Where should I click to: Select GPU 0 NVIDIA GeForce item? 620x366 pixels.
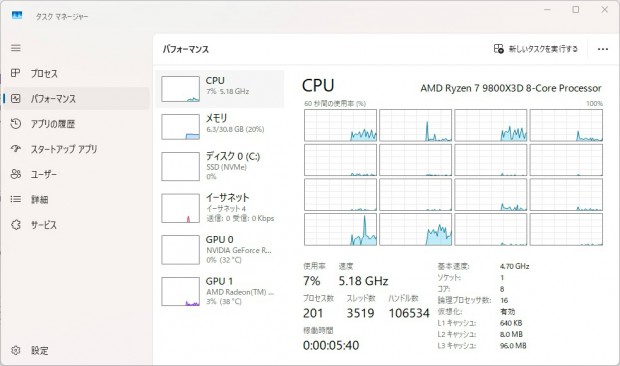pyautogui.click(x=219, y=249)
